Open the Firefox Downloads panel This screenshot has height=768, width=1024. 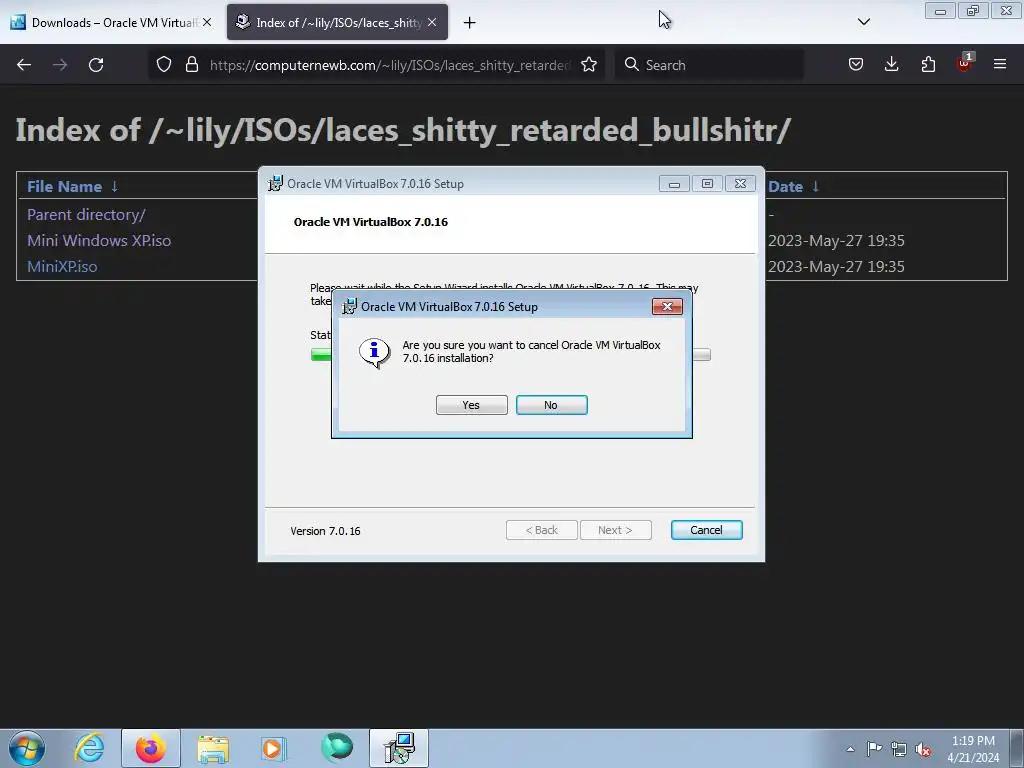[x=891, y=64]
